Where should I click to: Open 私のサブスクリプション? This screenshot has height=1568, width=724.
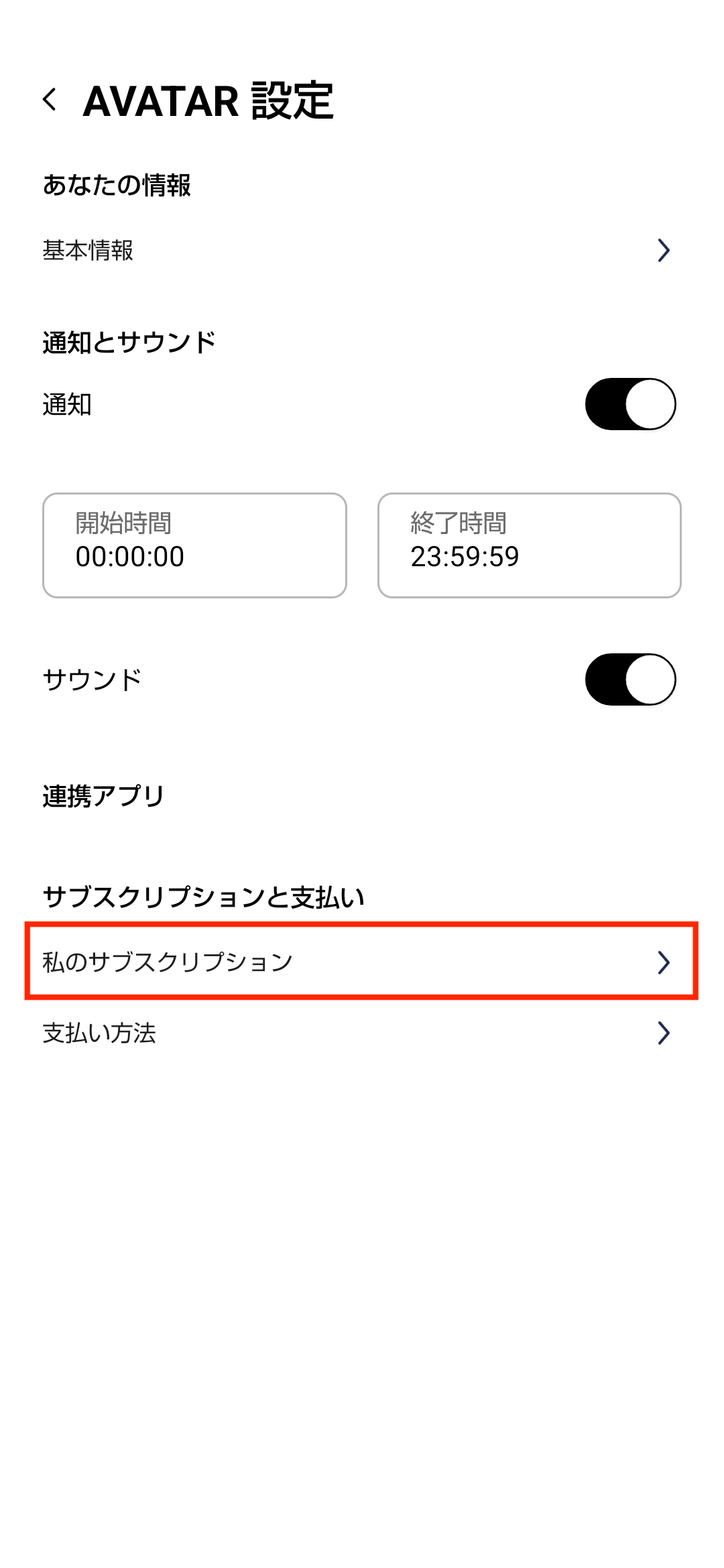click(168, 962)
